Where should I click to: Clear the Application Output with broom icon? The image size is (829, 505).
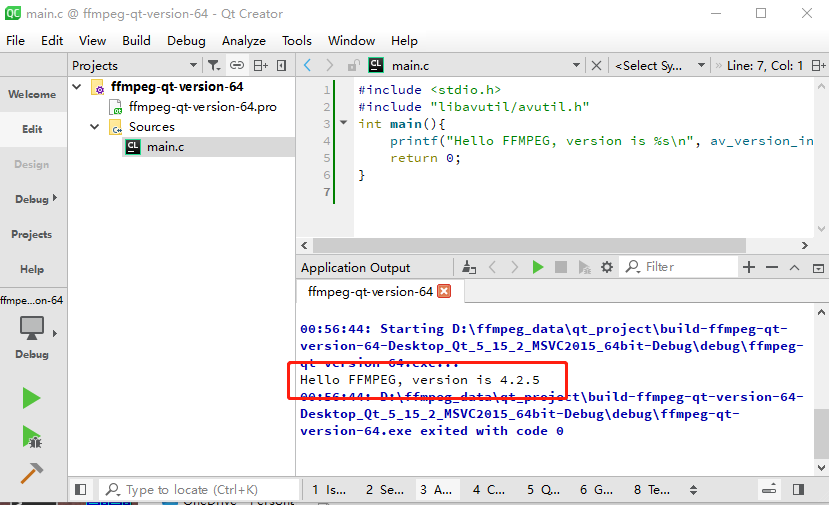pos(469,267)
